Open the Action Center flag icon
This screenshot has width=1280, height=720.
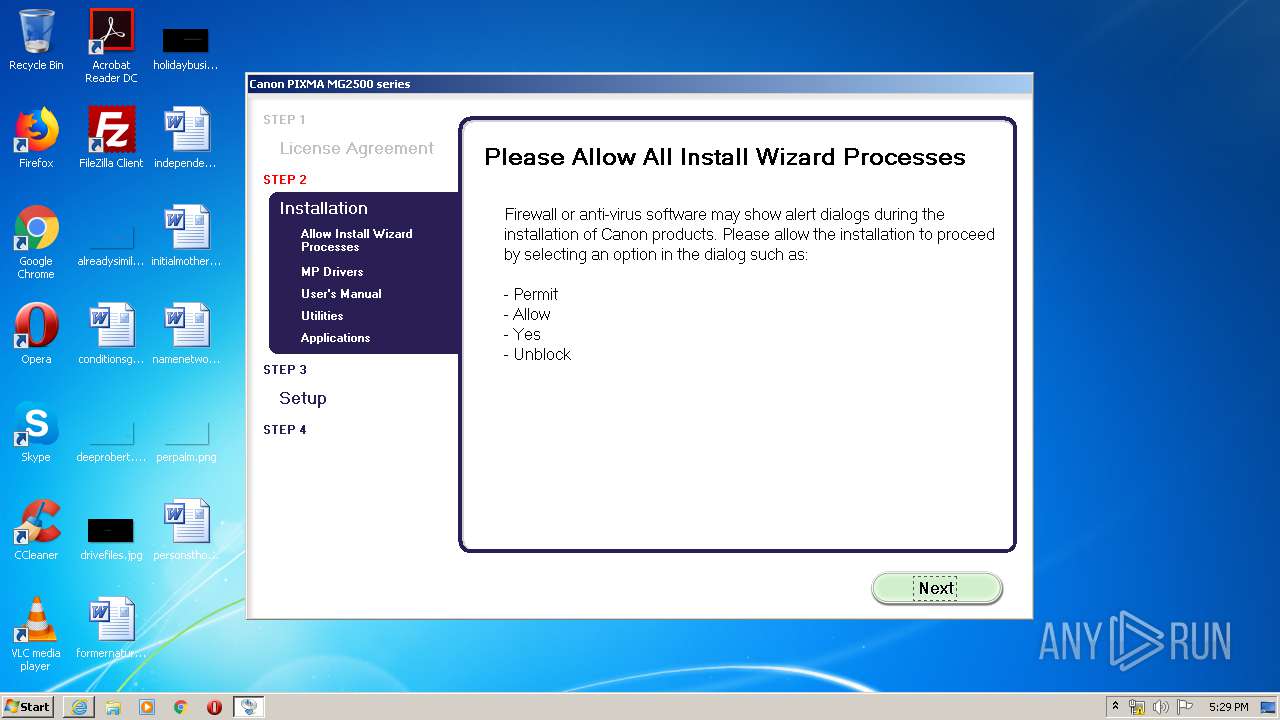click(1185, 707)
